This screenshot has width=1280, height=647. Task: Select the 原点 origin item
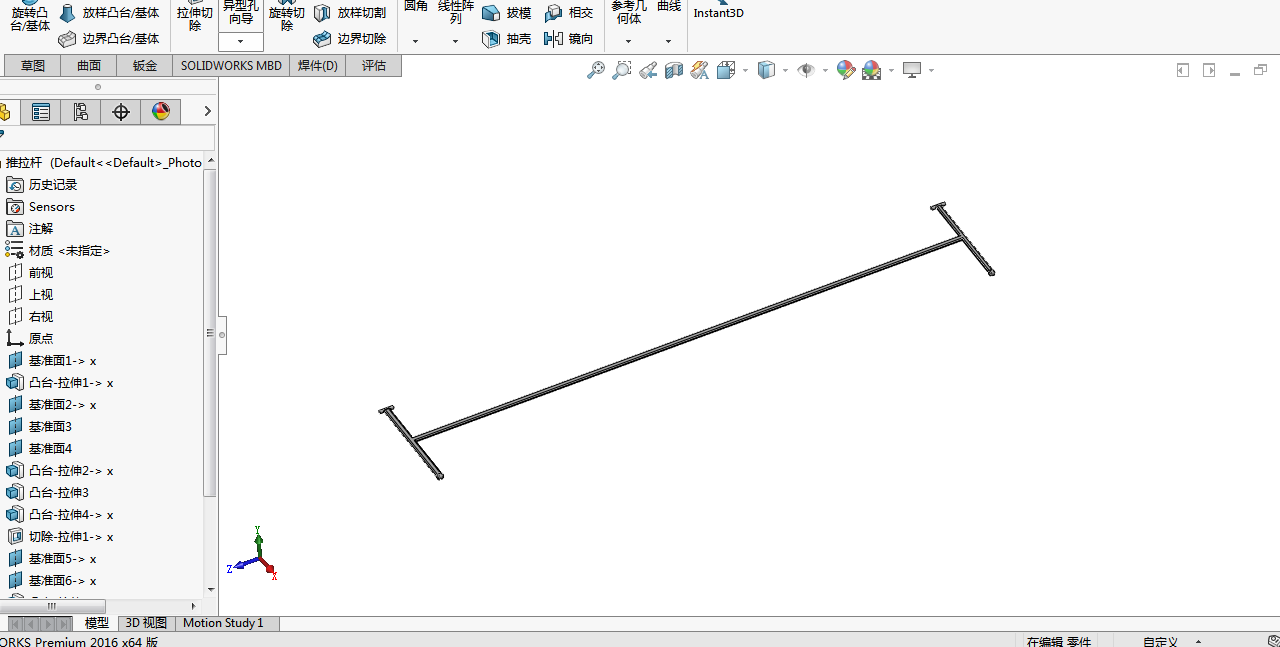click(x=30, y=339)
